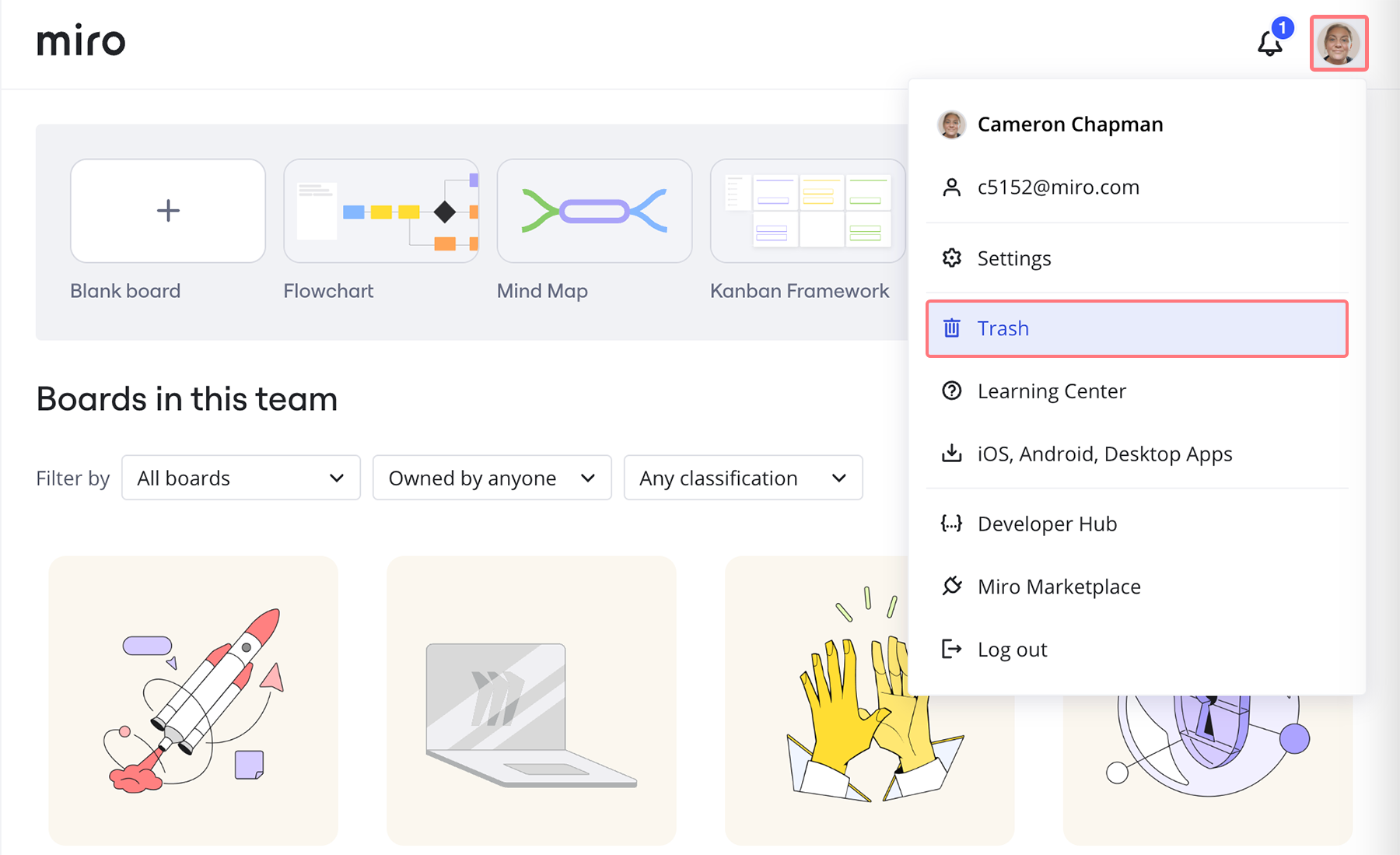Open the notifications bell
Screen dimensions: 1400x855
tap(1269, 44)
